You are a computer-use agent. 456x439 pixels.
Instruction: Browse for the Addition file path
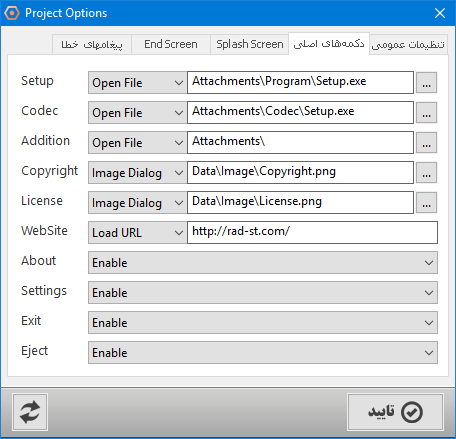(426, 143)
